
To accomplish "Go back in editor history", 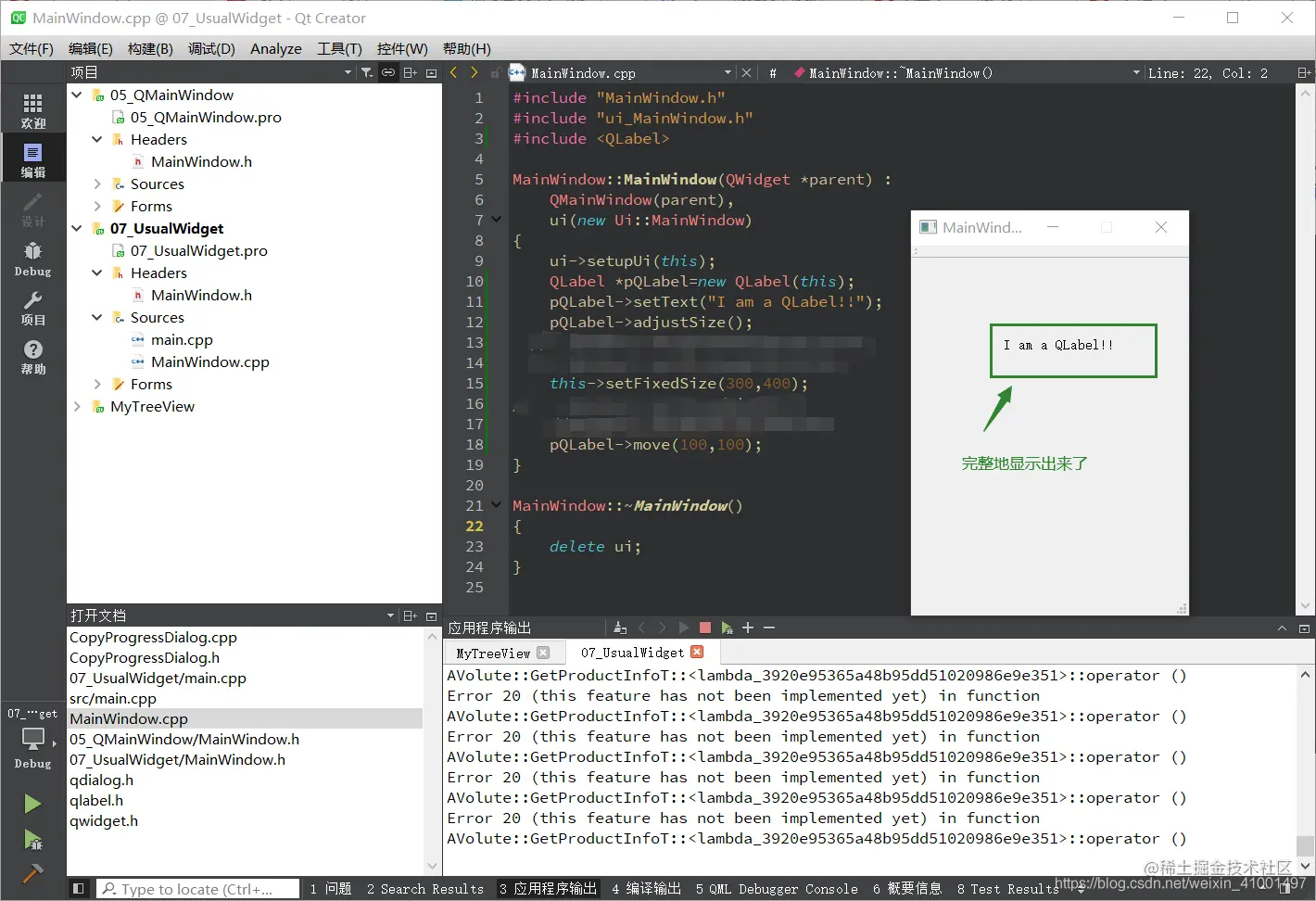I will coord(453,72).
